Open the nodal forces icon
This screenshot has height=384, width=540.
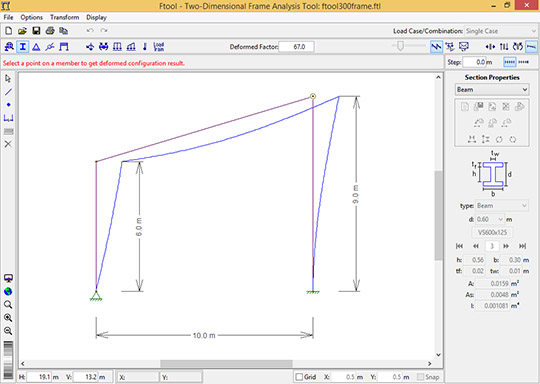coord(90,46)
